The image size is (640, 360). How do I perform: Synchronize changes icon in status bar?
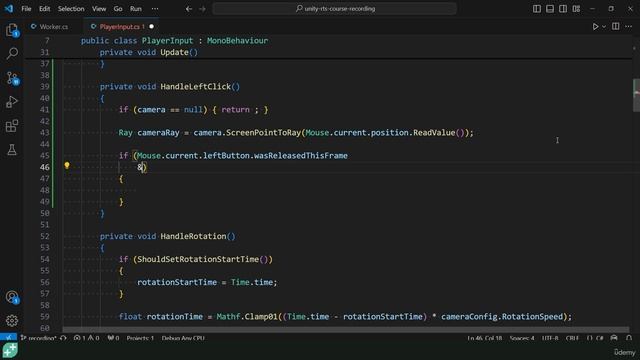[63, 338]
